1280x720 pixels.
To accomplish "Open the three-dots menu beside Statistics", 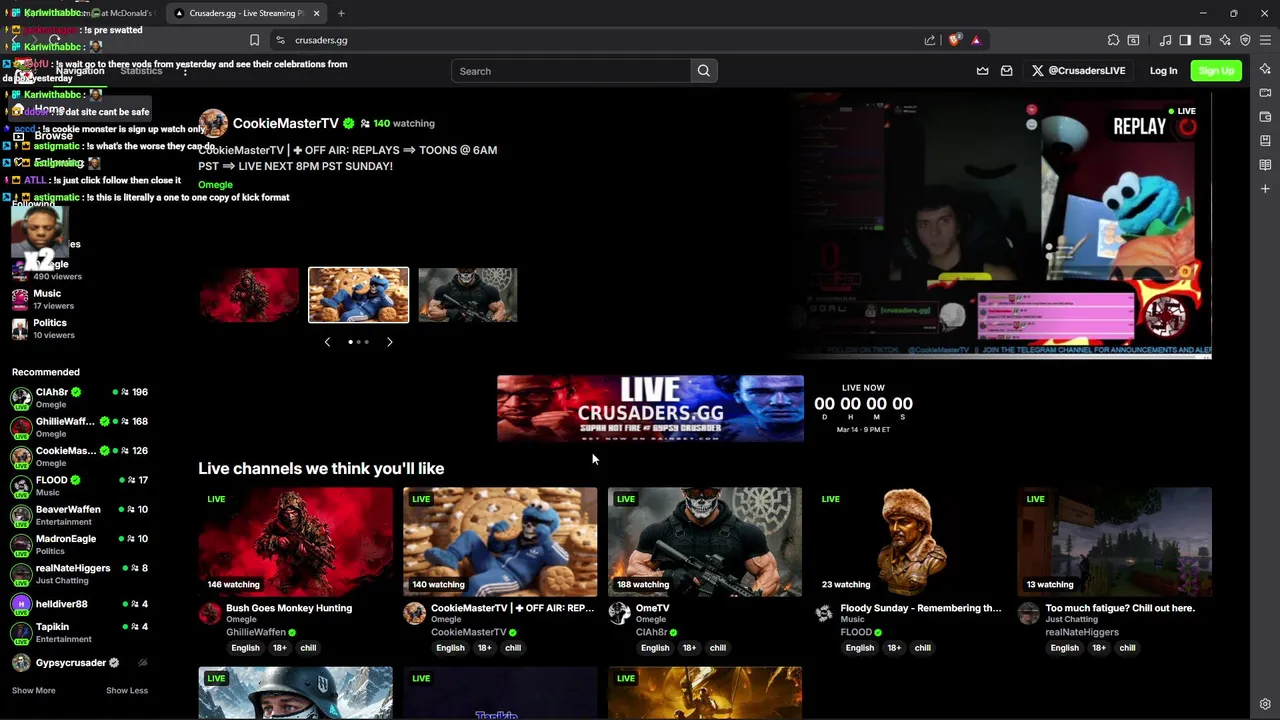I will tap(185, 71).
